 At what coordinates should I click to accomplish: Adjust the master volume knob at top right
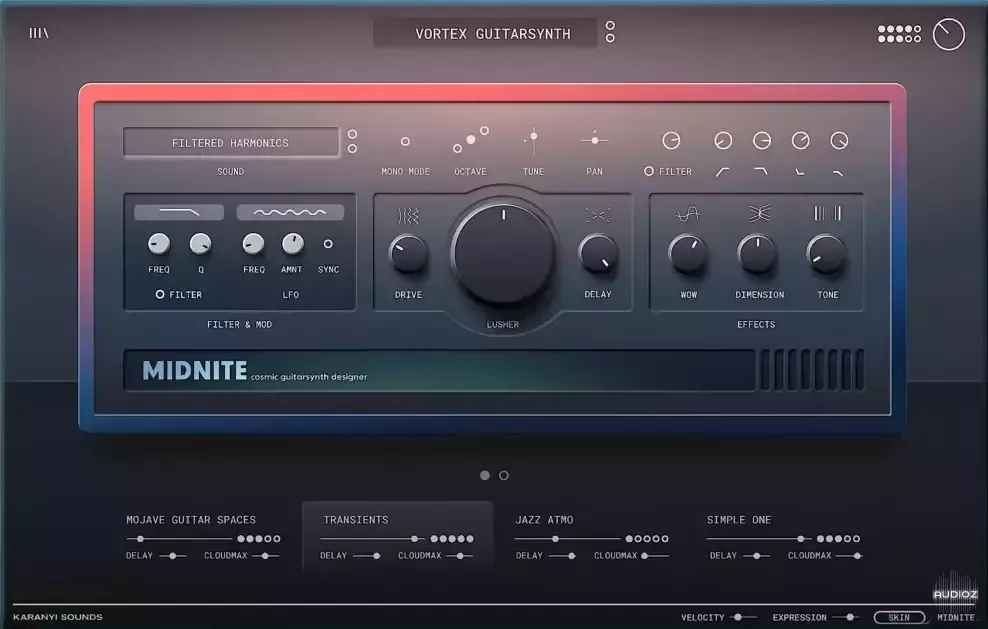click(948, 34)
